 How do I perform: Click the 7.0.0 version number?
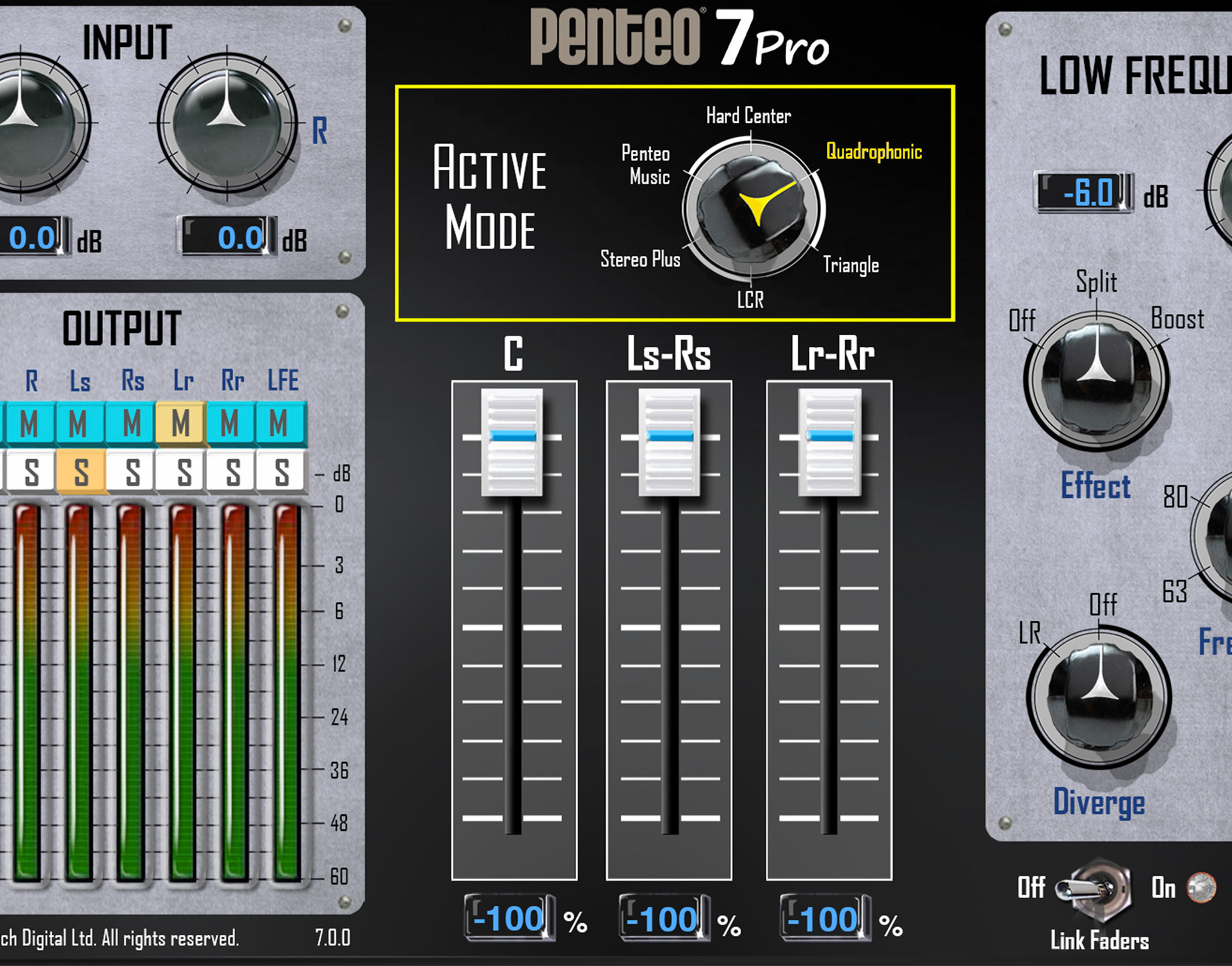tap(333, 938)
